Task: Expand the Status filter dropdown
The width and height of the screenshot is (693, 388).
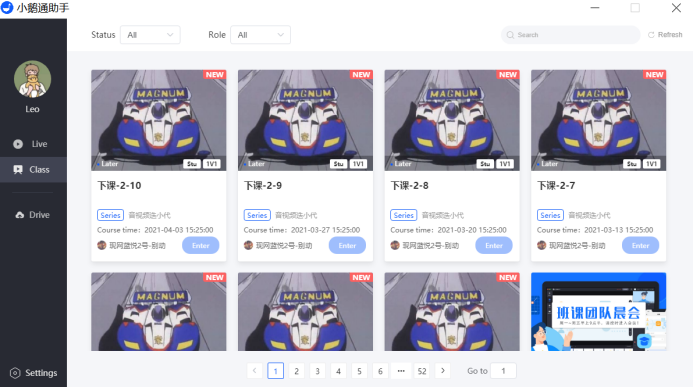Action: 150,35
